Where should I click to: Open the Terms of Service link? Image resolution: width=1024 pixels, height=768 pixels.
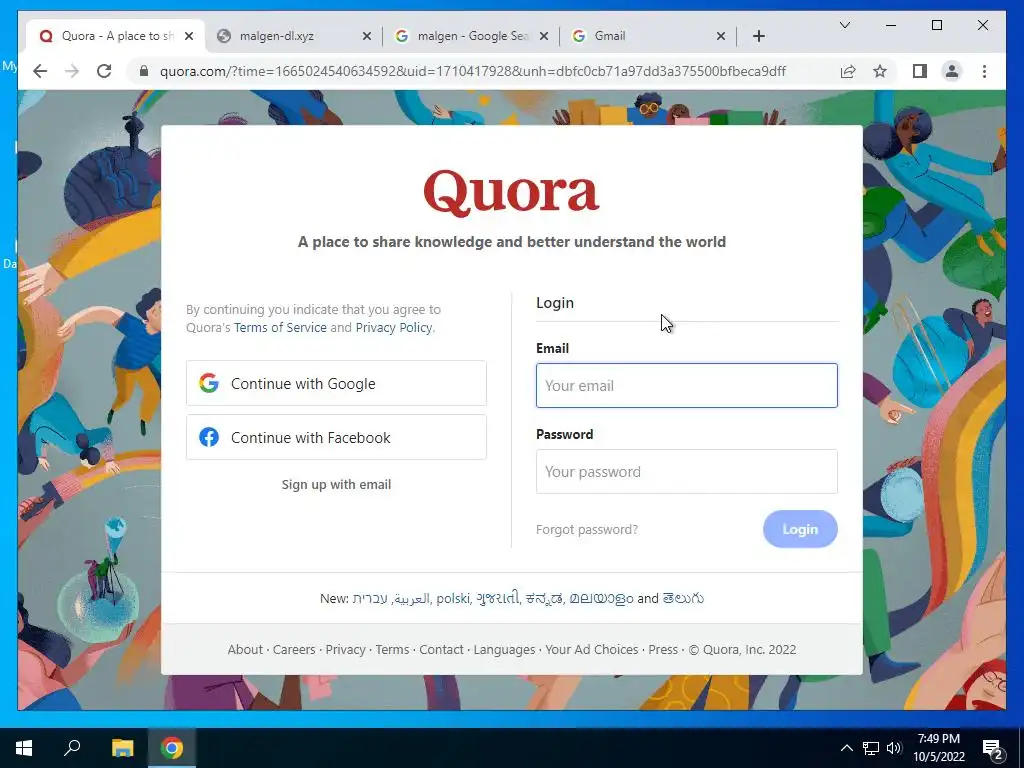pyautogui.click(x=280, y=327)
